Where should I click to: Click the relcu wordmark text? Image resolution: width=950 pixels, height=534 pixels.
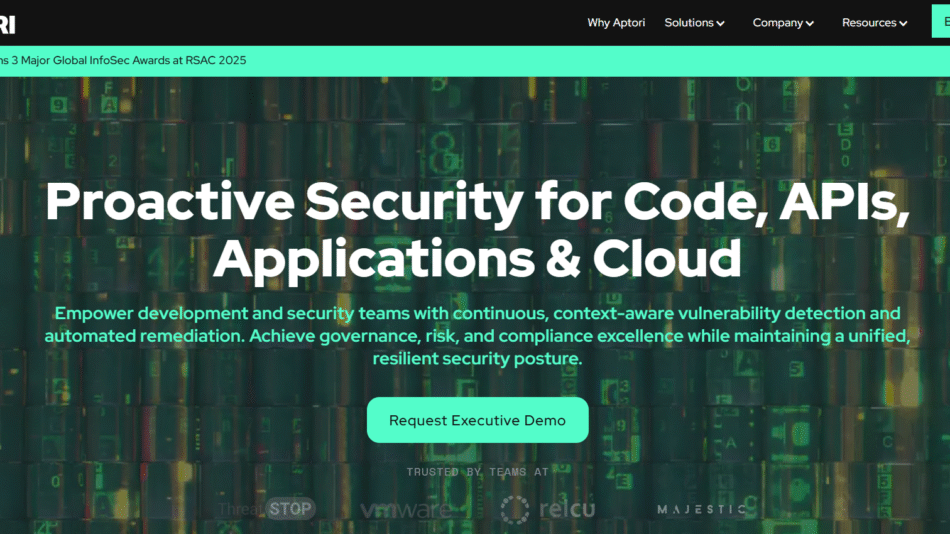click(566, 510)
